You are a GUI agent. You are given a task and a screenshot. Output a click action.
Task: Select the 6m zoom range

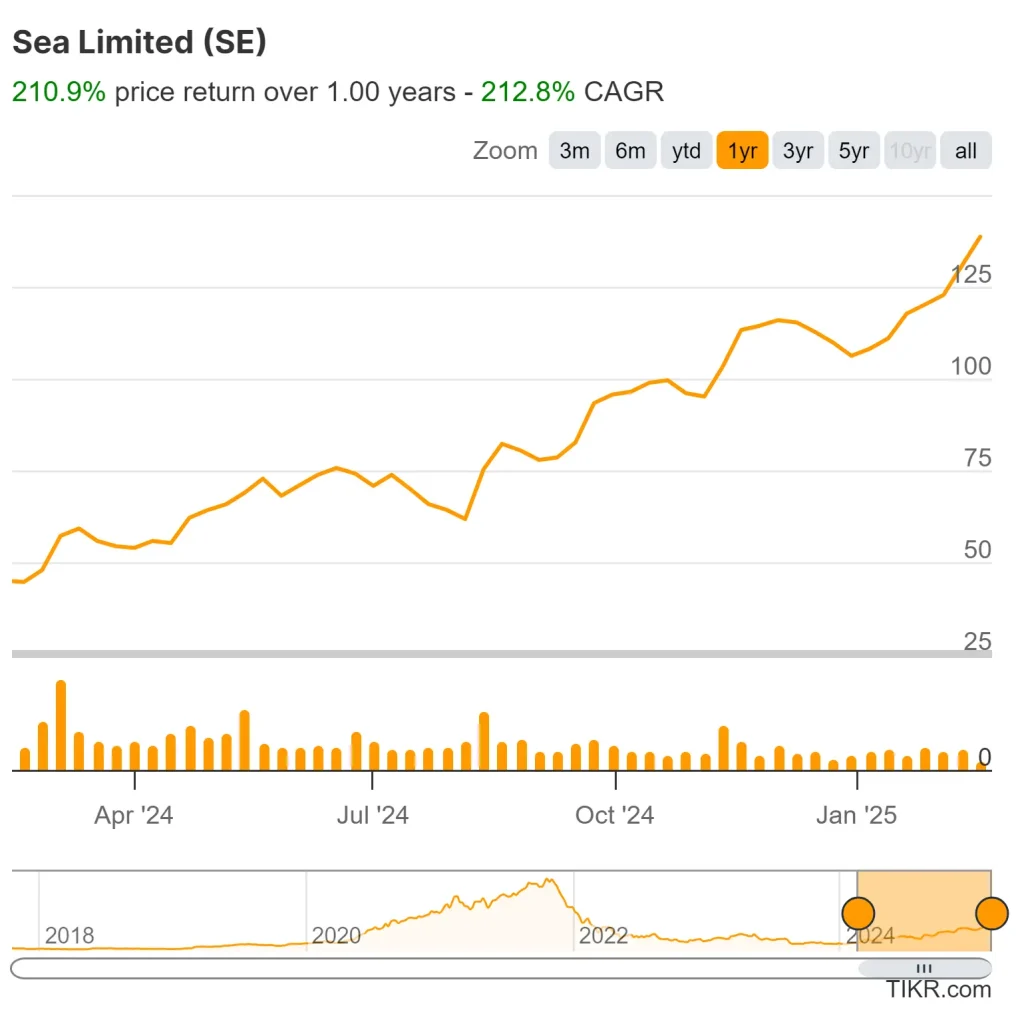tap(630, 150)
